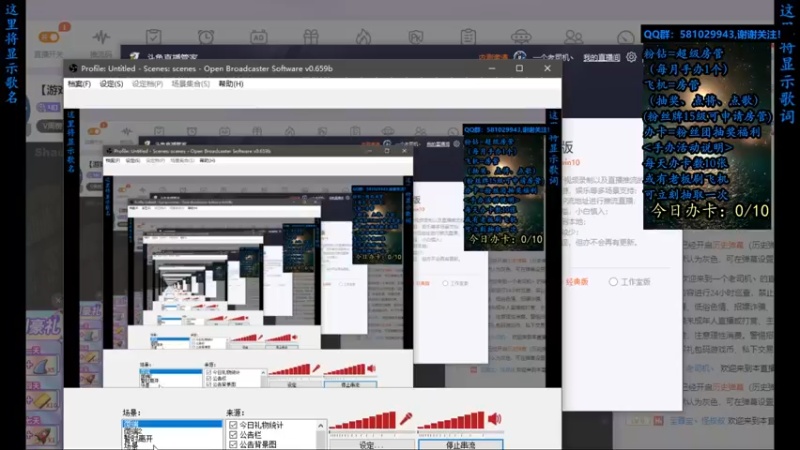Click the AD icon in the Douyu toolbar
This screenshot has width=800, height=450.
pyautogui.click(x=259, y=37)
